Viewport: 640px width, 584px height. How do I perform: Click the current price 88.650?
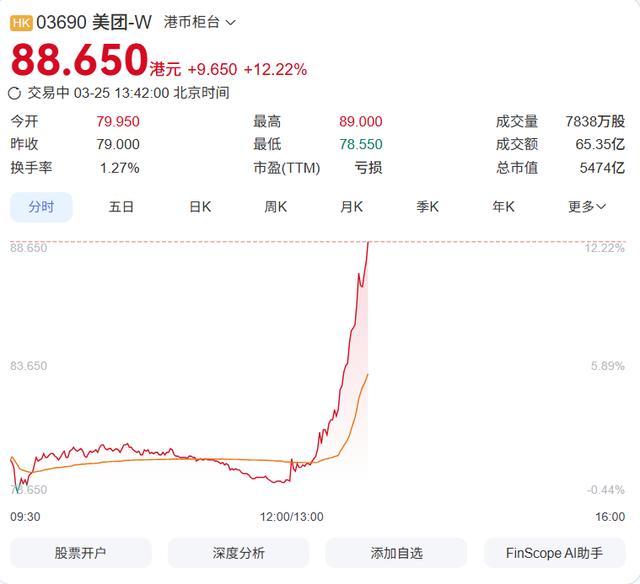79,61
